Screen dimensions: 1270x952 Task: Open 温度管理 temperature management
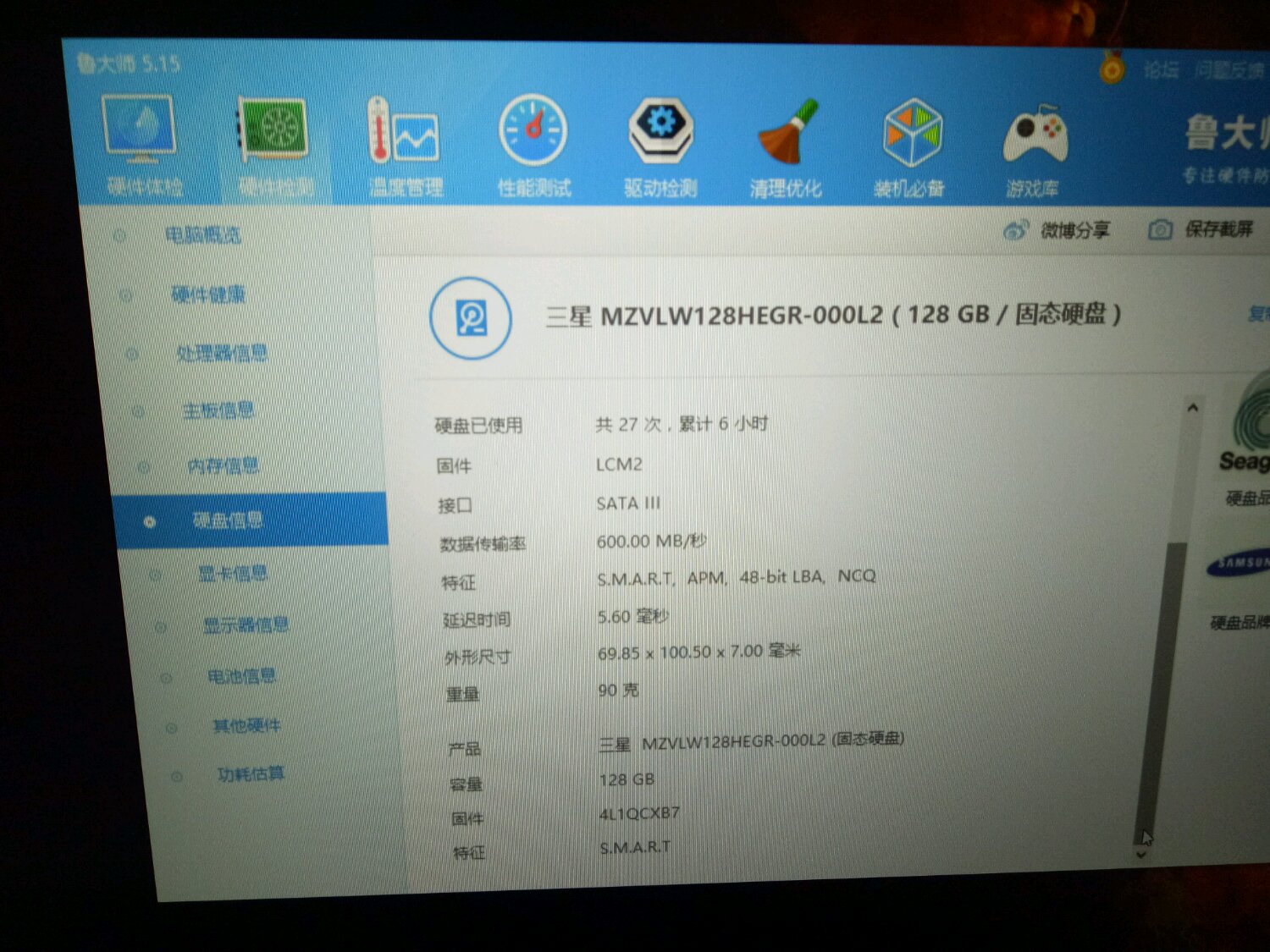click(405, 146)
